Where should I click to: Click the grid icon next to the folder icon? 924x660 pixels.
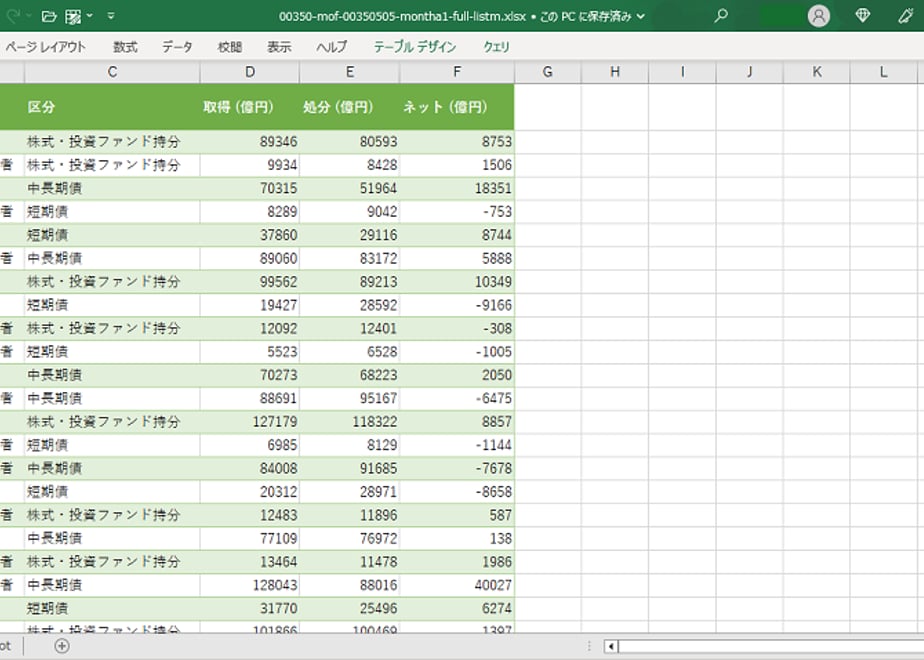[73, 16]
